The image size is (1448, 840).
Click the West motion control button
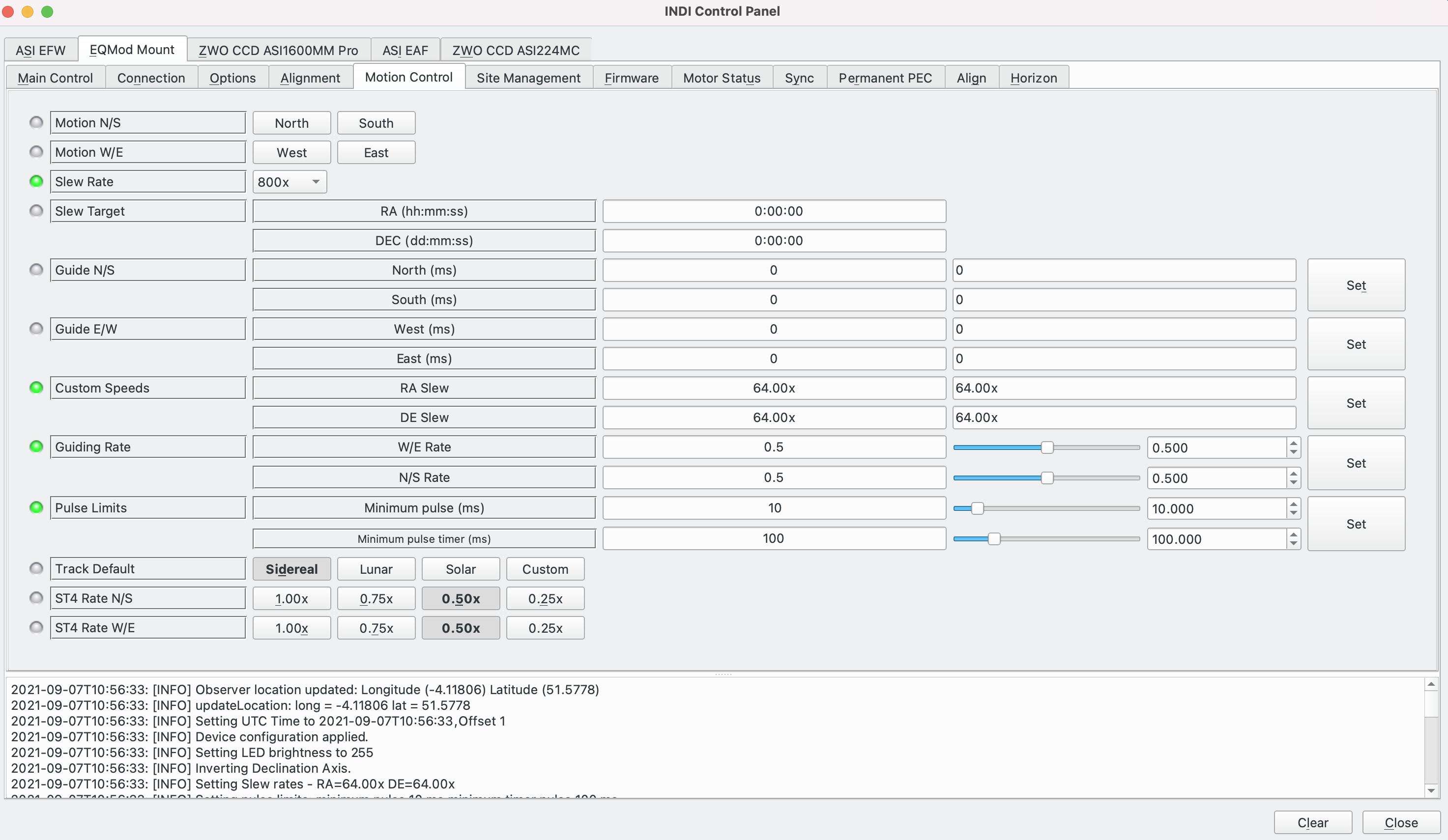click(291, 152)
